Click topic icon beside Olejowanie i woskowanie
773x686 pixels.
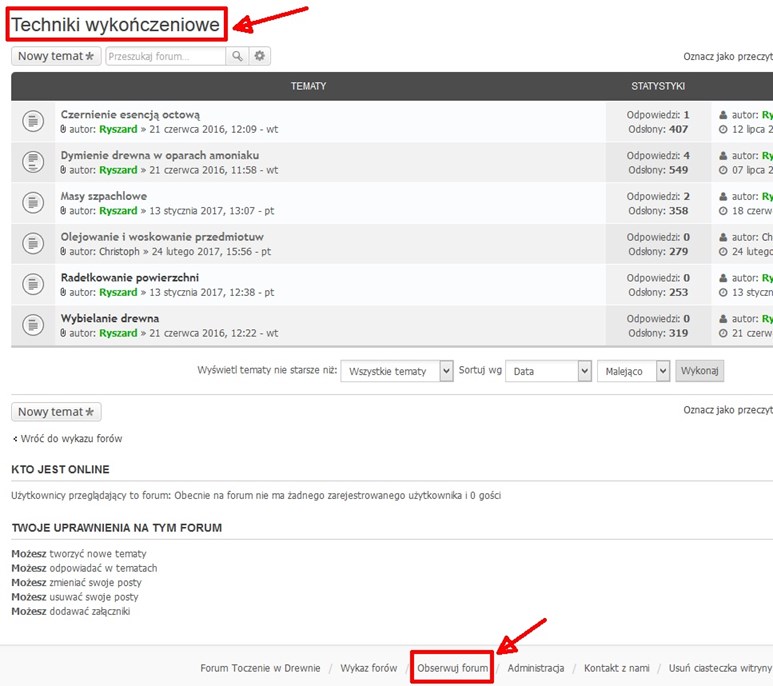[x=33, y=244]
